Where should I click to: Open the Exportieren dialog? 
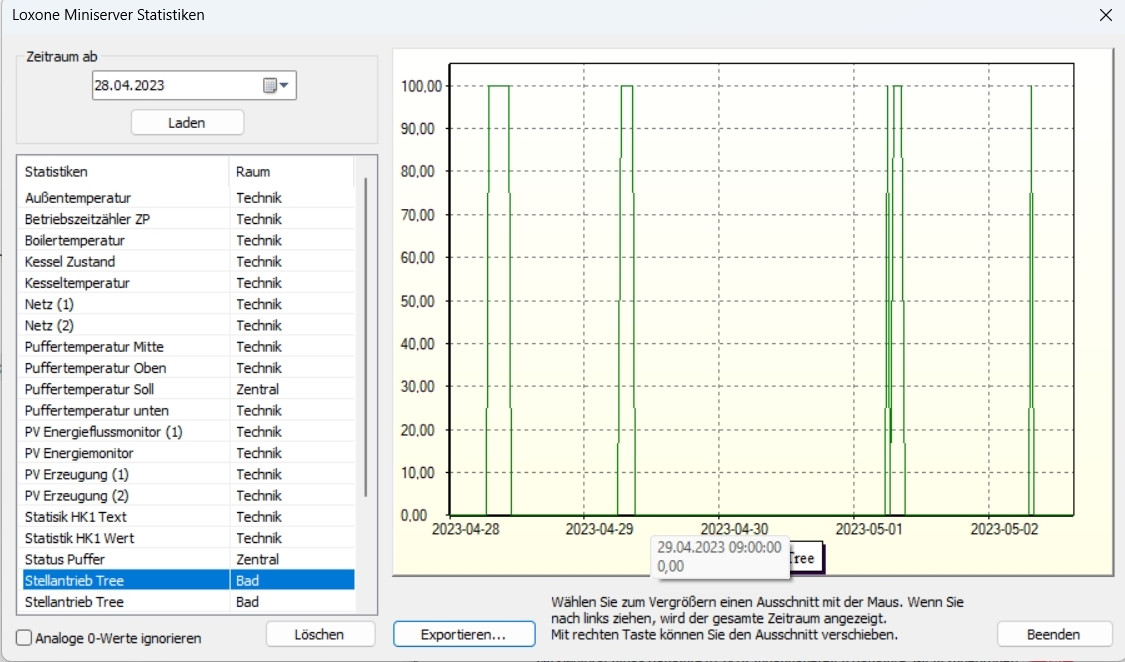click(x=463, y=634)
